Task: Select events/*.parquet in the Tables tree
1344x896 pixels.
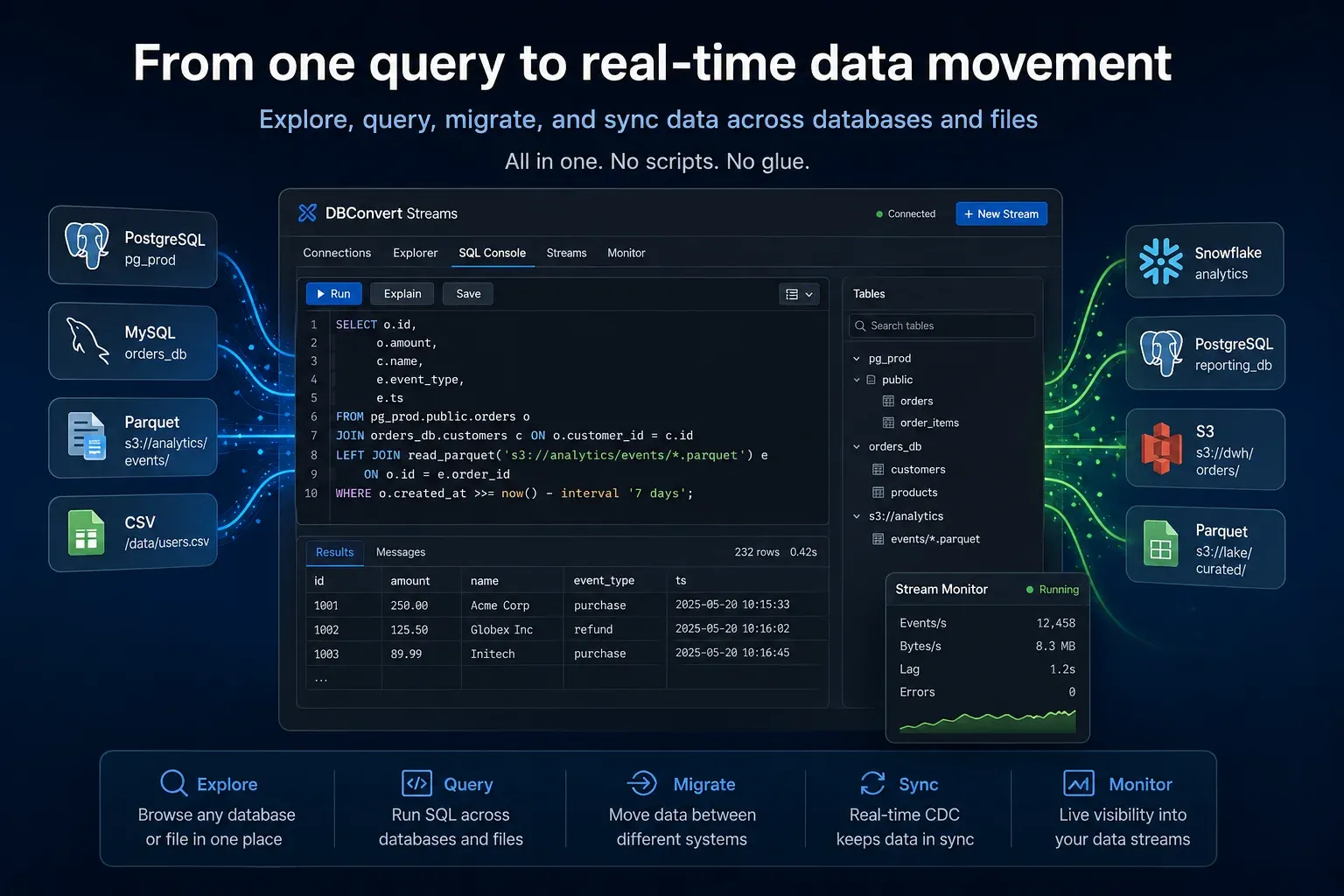Action: coord(934,539)
